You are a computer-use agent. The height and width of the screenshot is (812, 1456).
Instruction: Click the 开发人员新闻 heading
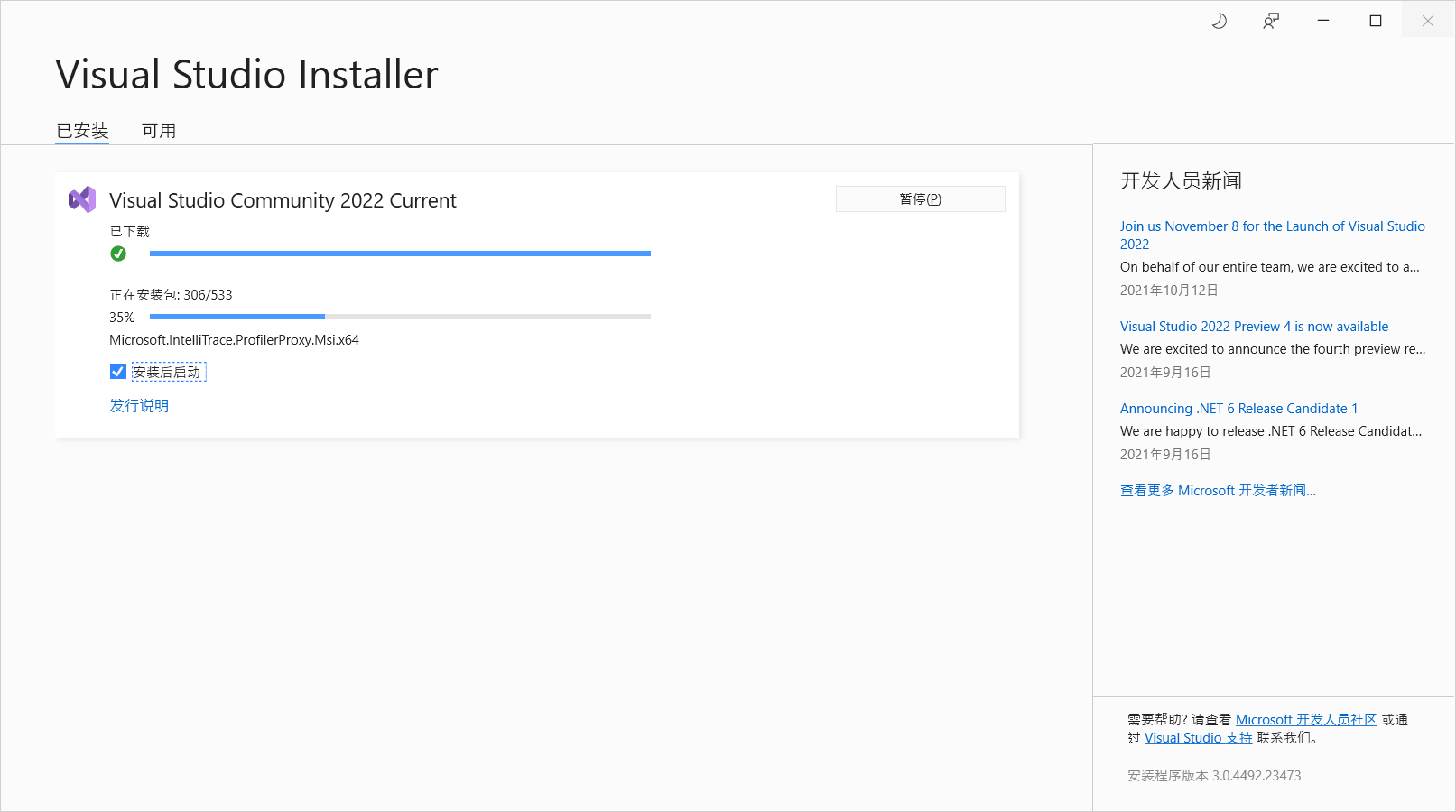coord(1181,181)
